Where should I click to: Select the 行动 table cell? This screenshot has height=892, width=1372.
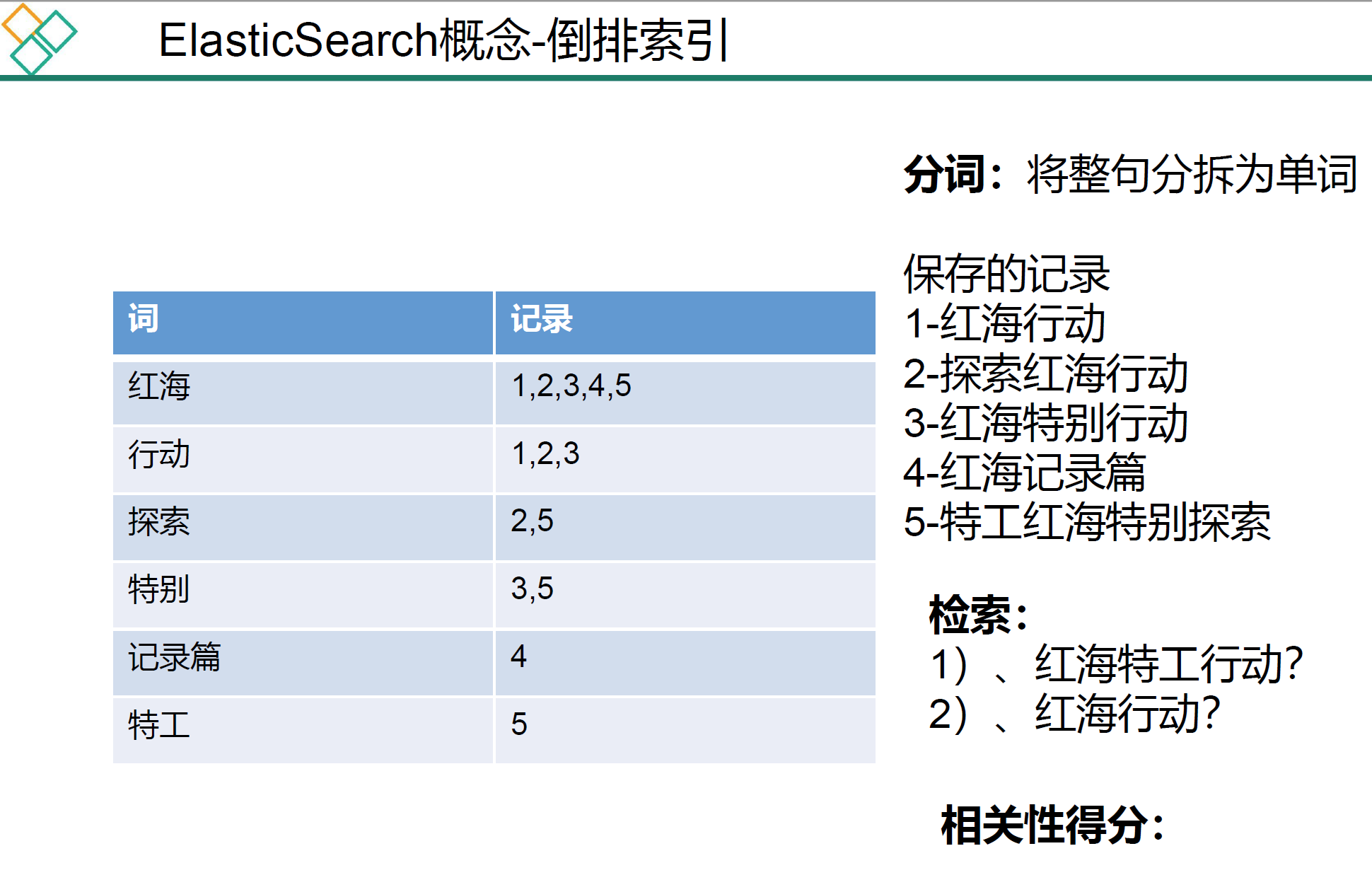pyautogui.click(x=160, y=455)
